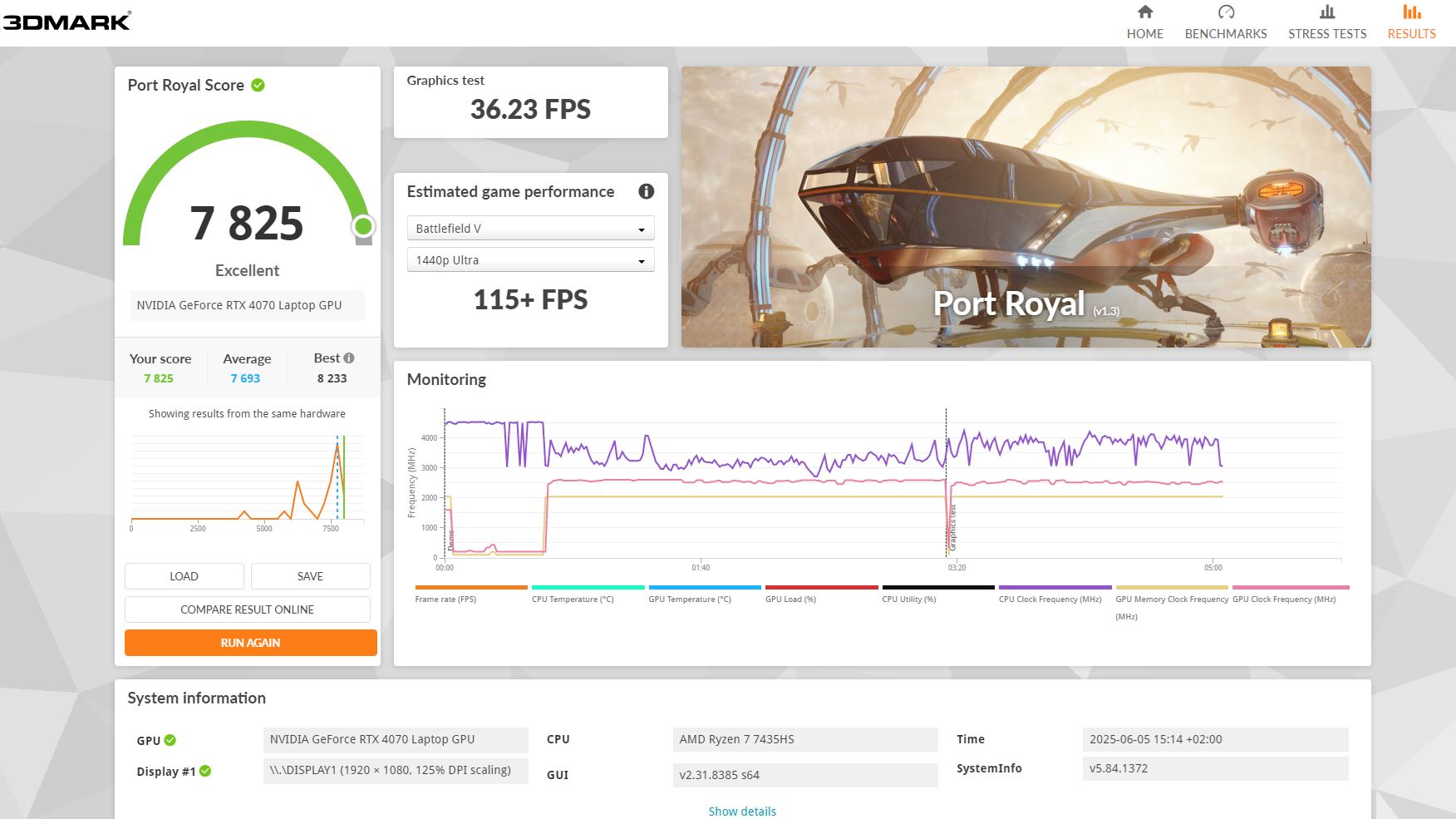Image resolution: width=1456 pixels, height=819 pixels.
Task: Click the Port Royal benchmark image
Action: point(1026,207)
